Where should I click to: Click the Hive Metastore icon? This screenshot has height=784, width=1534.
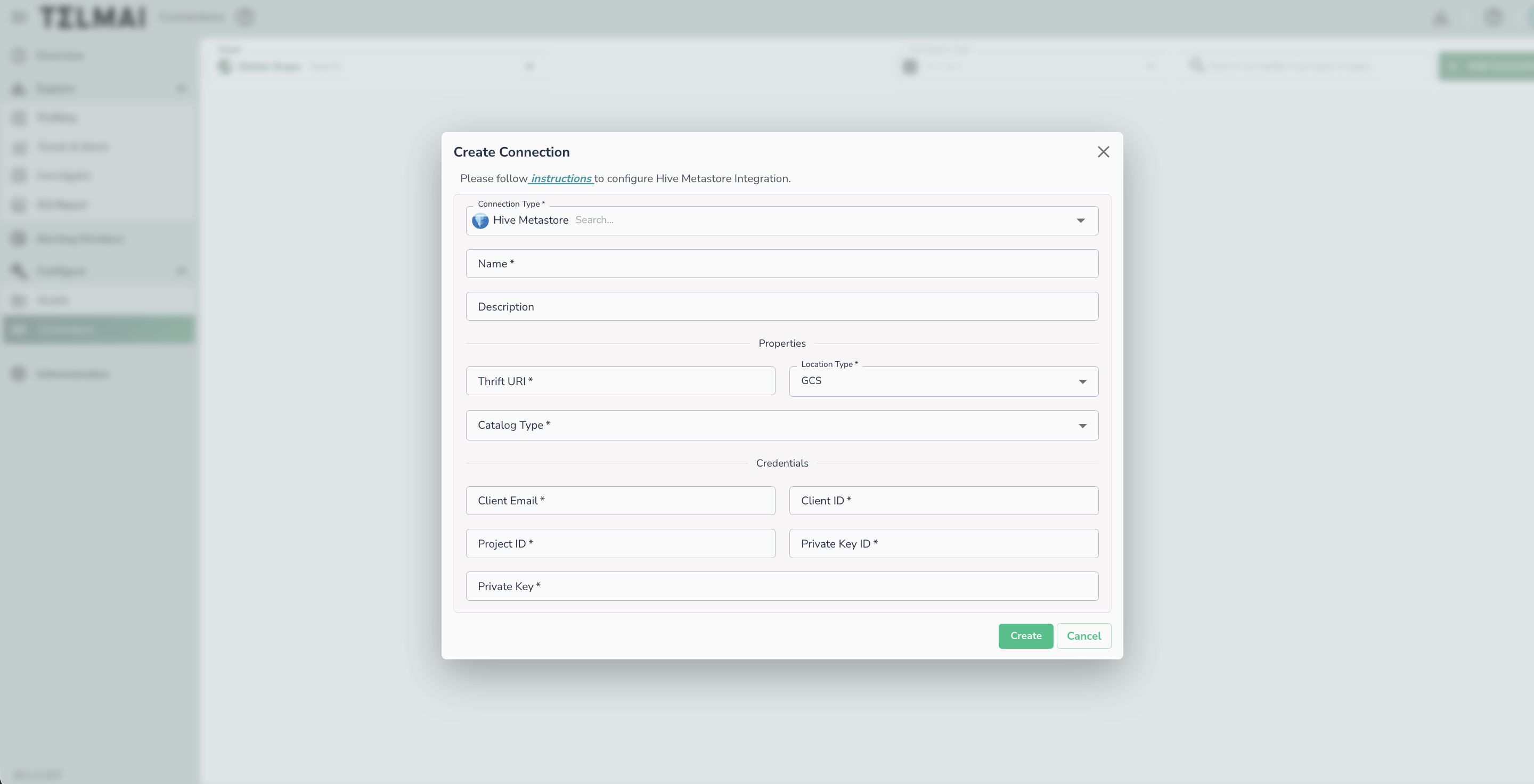480,221
